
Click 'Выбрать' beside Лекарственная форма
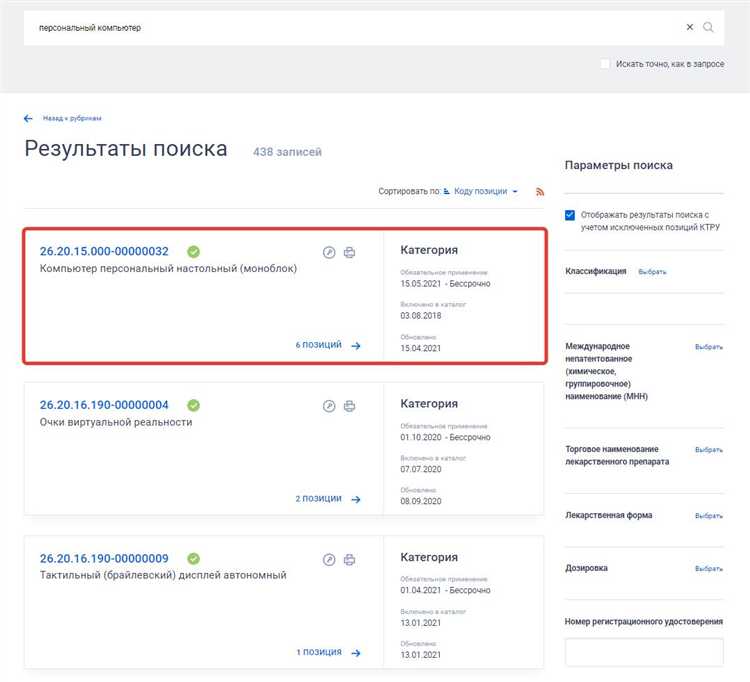[x=709, y=516]
